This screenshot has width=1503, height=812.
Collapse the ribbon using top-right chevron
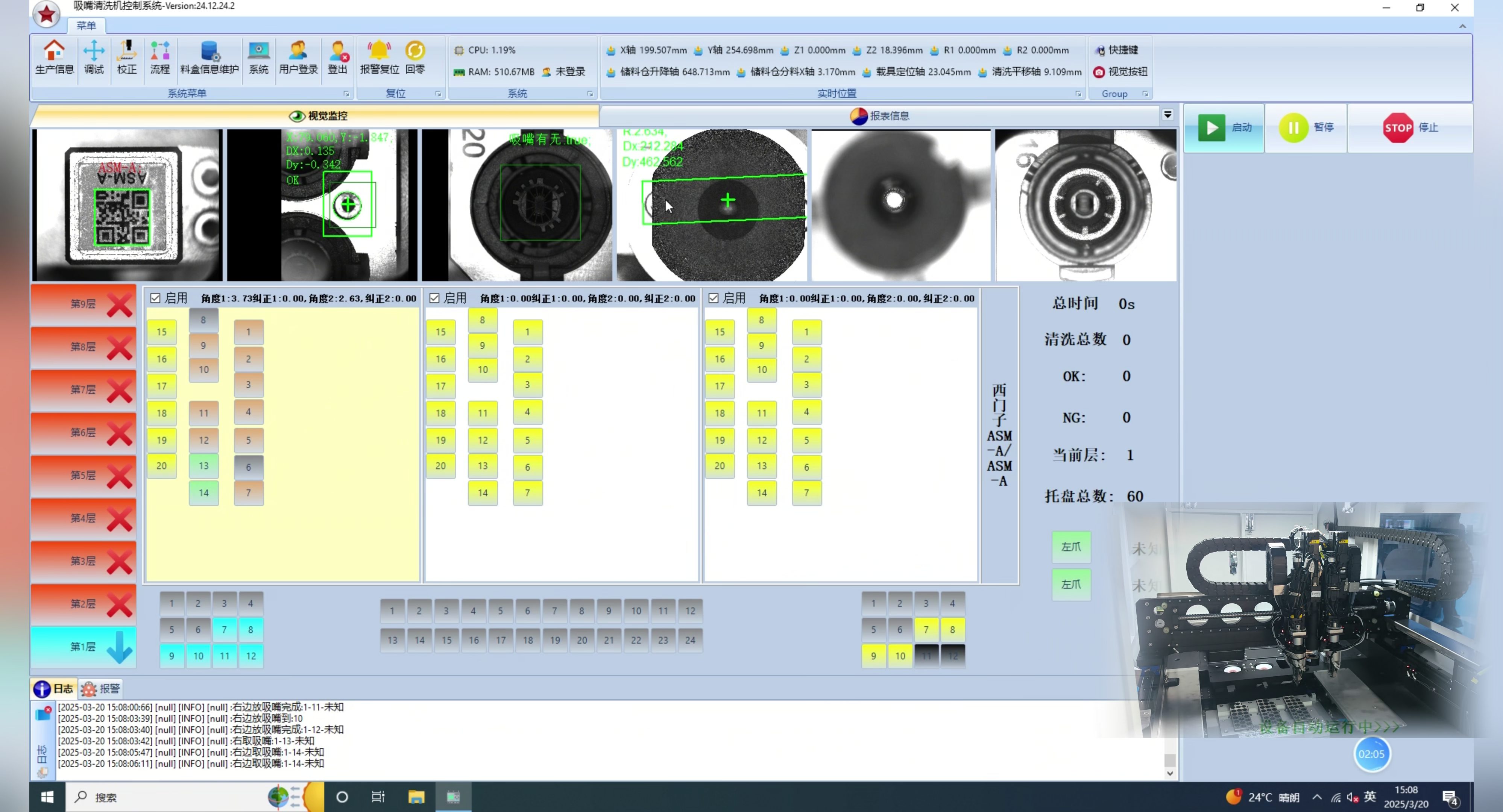click(x=1462, y=26)
